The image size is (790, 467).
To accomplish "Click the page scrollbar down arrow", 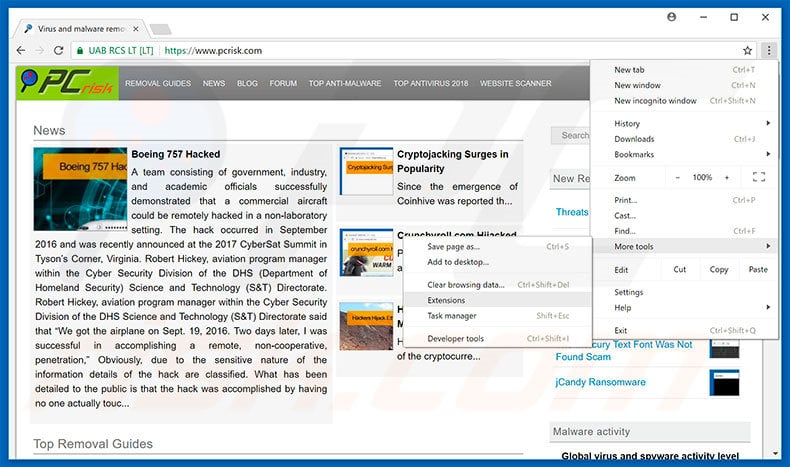I will (x=775, y=453).
